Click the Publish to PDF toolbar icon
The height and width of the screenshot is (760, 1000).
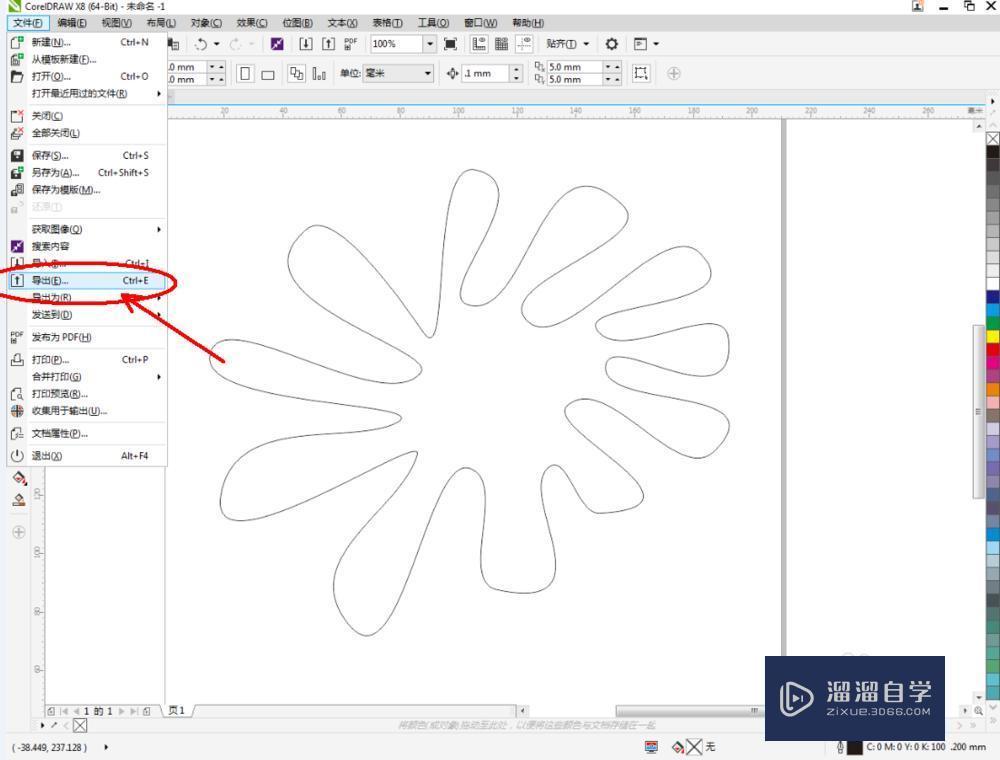350,44
